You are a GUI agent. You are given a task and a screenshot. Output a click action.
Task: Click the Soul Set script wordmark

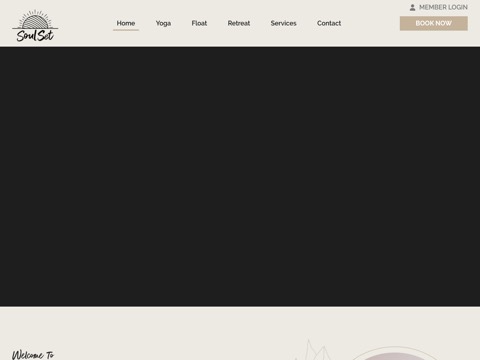[35, 36]
